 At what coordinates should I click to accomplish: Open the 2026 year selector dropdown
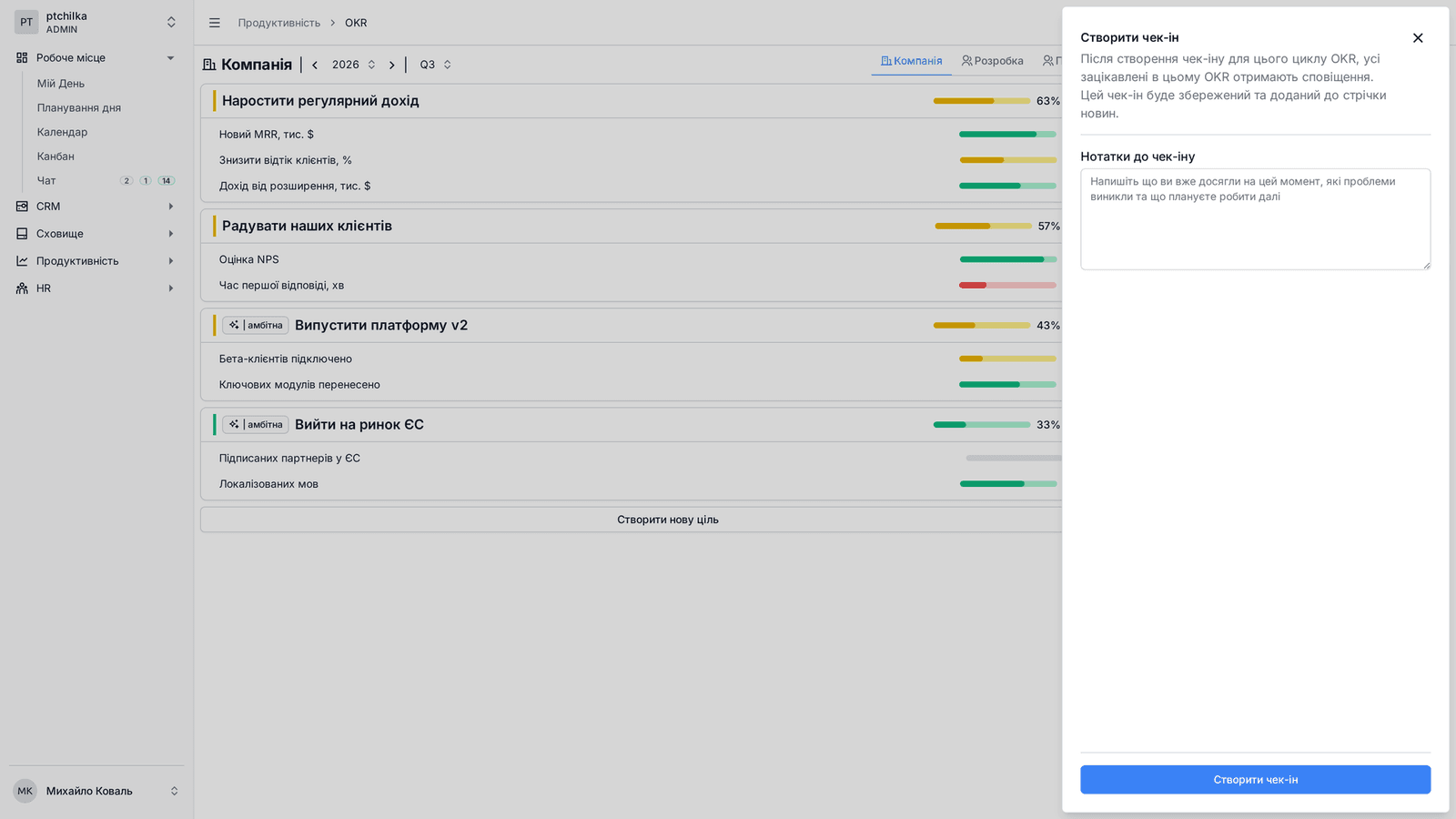pos(354,65)
